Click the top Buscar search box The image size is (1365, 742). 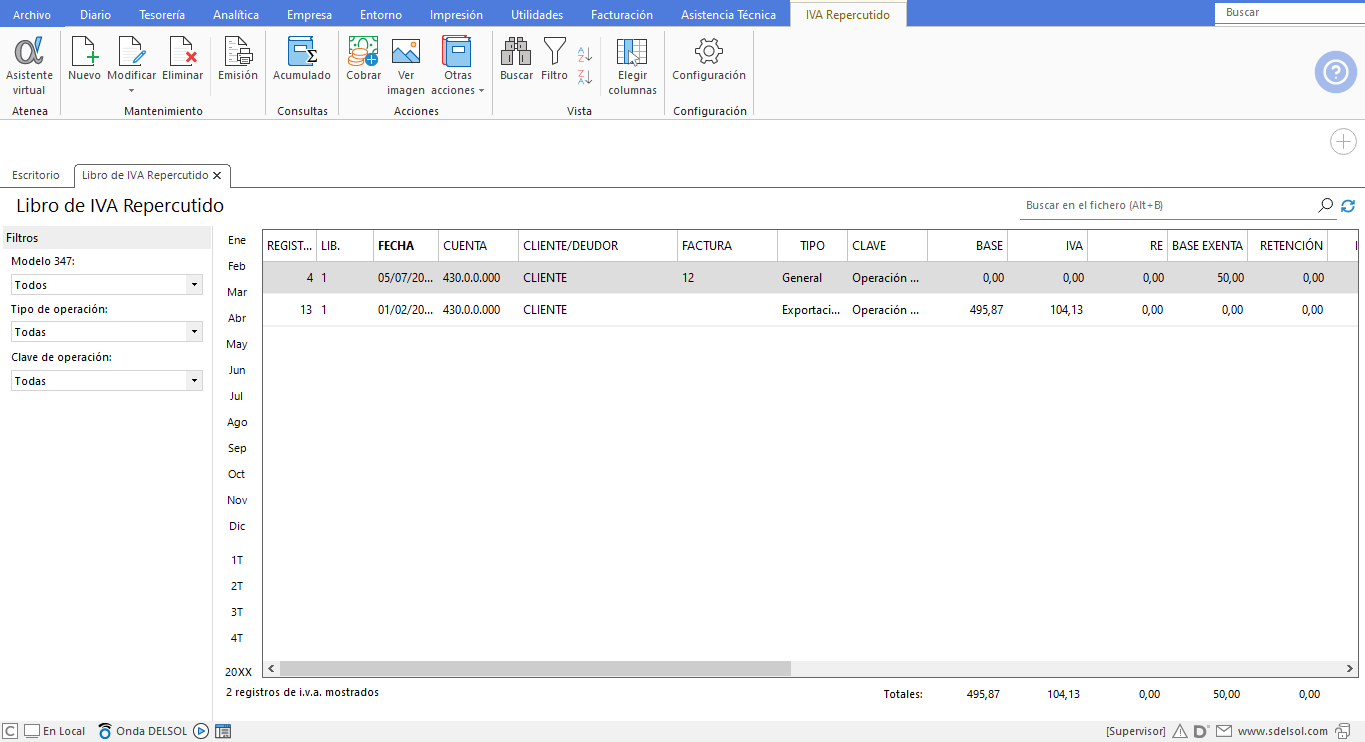tap(1289, 13)
